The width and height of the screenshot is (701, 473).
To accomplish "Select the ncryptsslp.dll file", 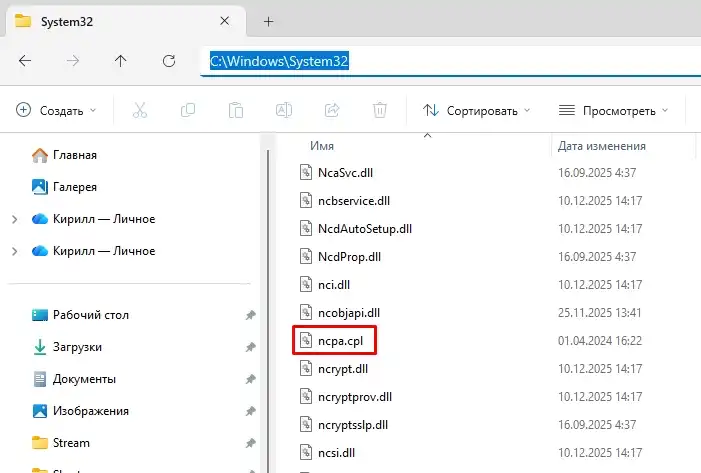I will coord(353,425).
